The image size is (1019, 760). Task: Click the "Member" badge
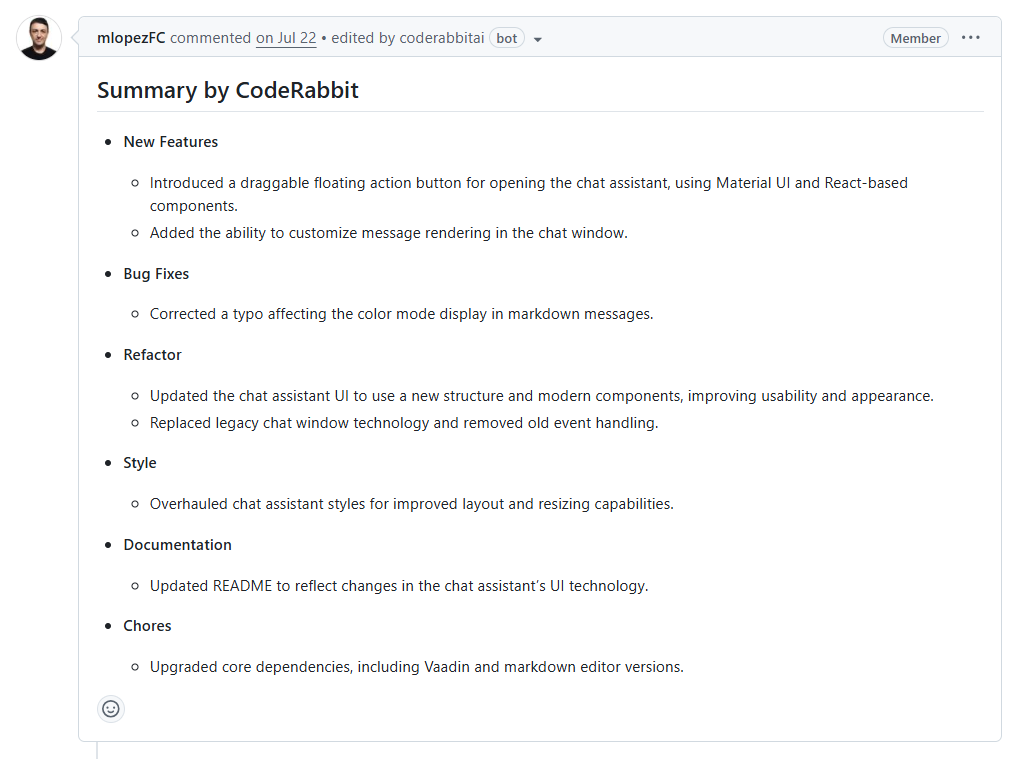point(915,38)
